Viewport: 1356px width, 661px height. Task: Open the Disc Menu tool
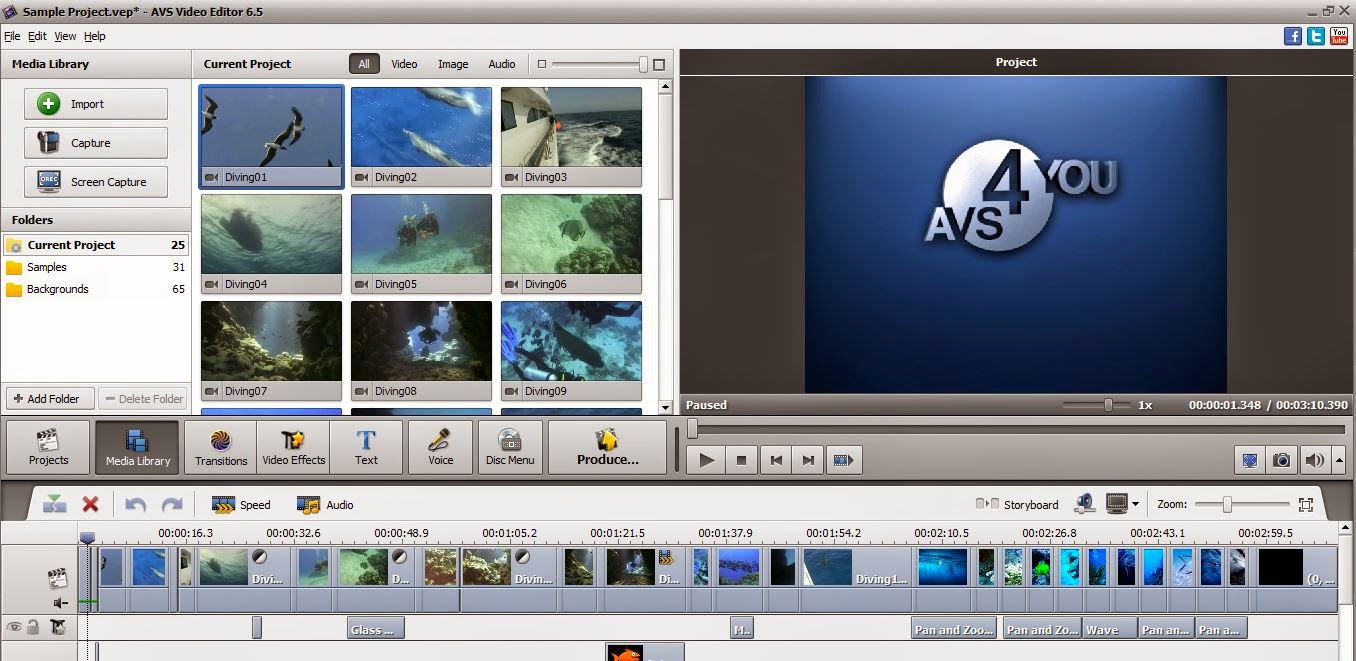[x=510, y=447]
